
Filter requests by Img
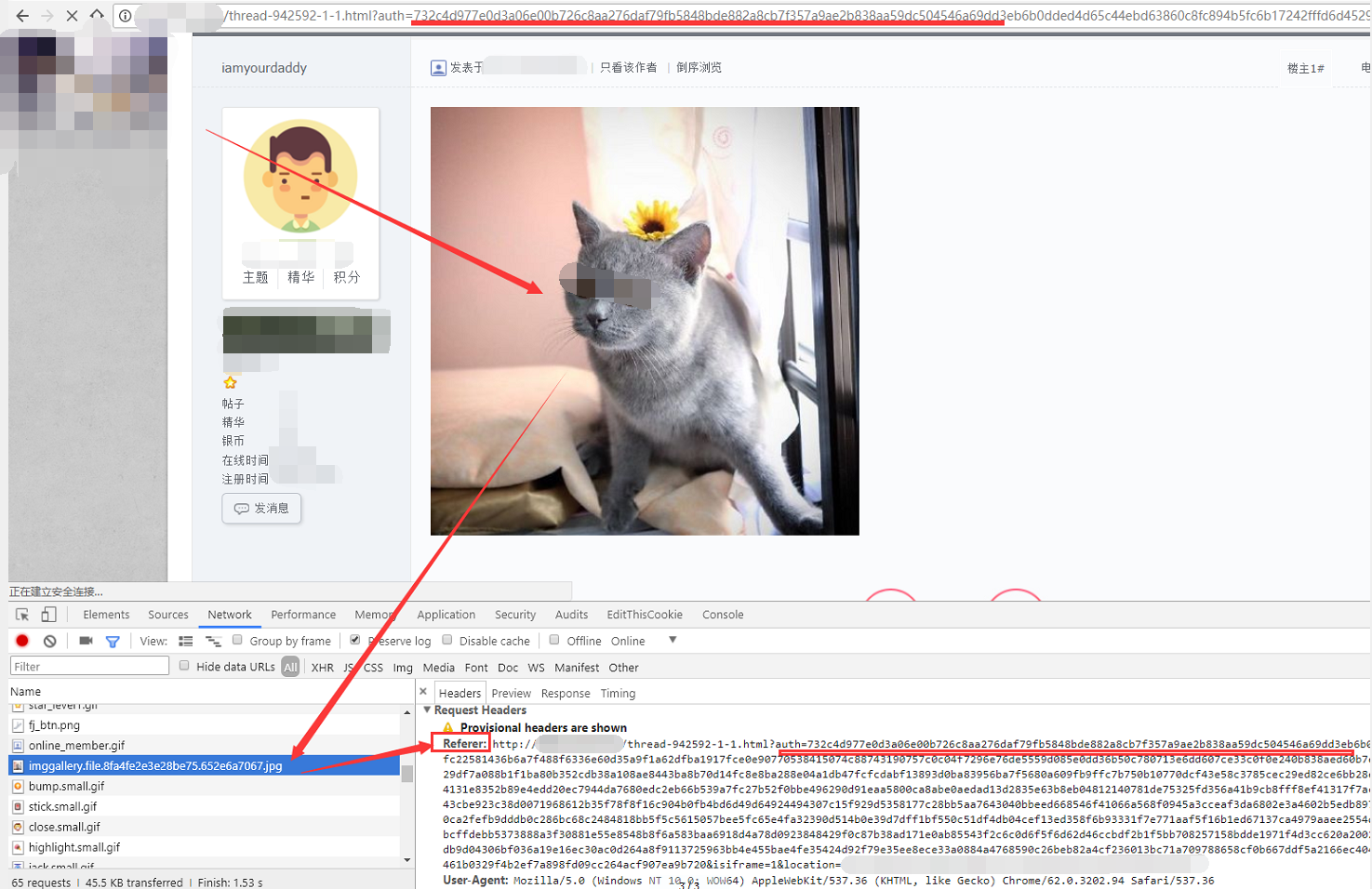[403, 668]
